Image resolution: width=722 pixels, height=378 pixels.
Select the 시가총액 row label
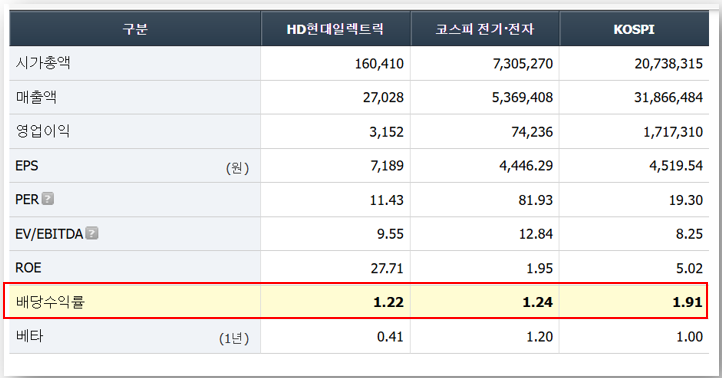click(x=43, y=63)
